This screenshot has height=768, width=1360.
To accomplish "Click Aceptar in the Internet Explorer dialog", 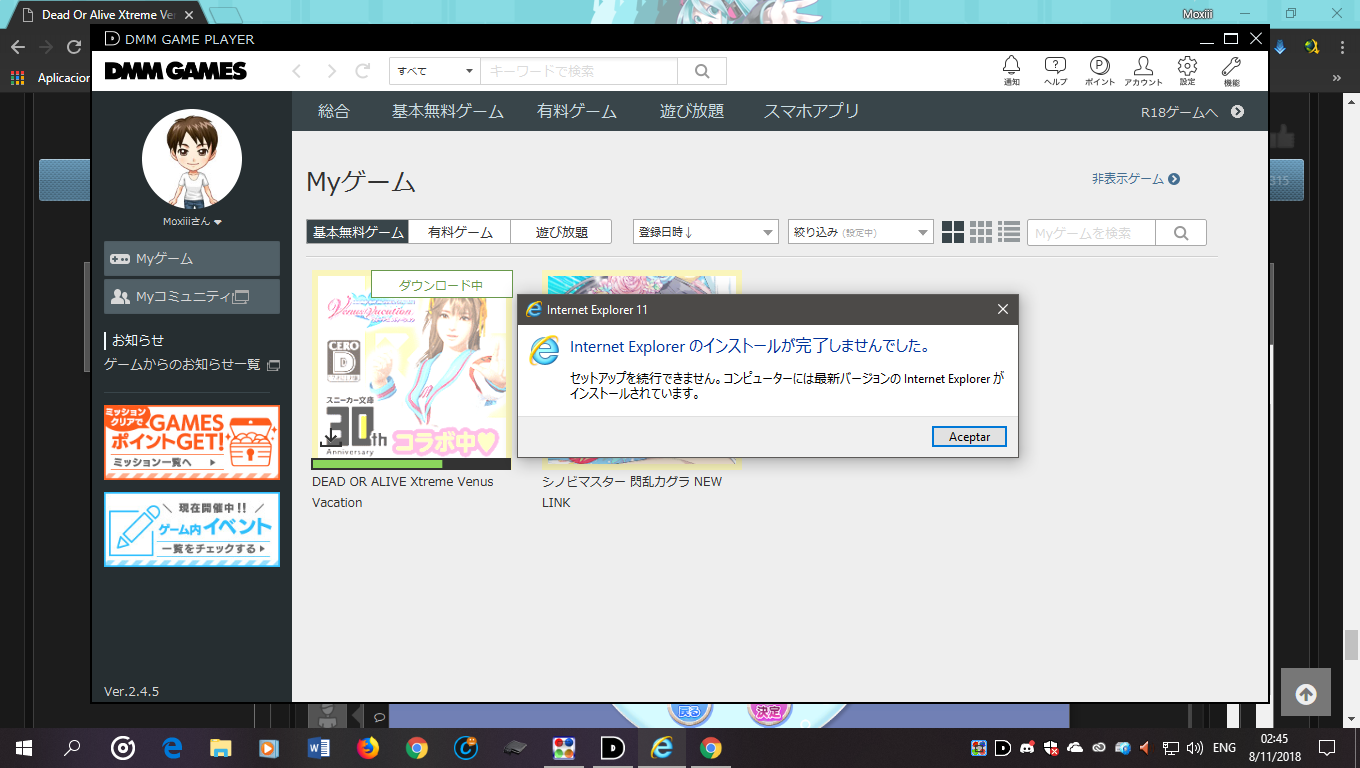I will [969, 437].
